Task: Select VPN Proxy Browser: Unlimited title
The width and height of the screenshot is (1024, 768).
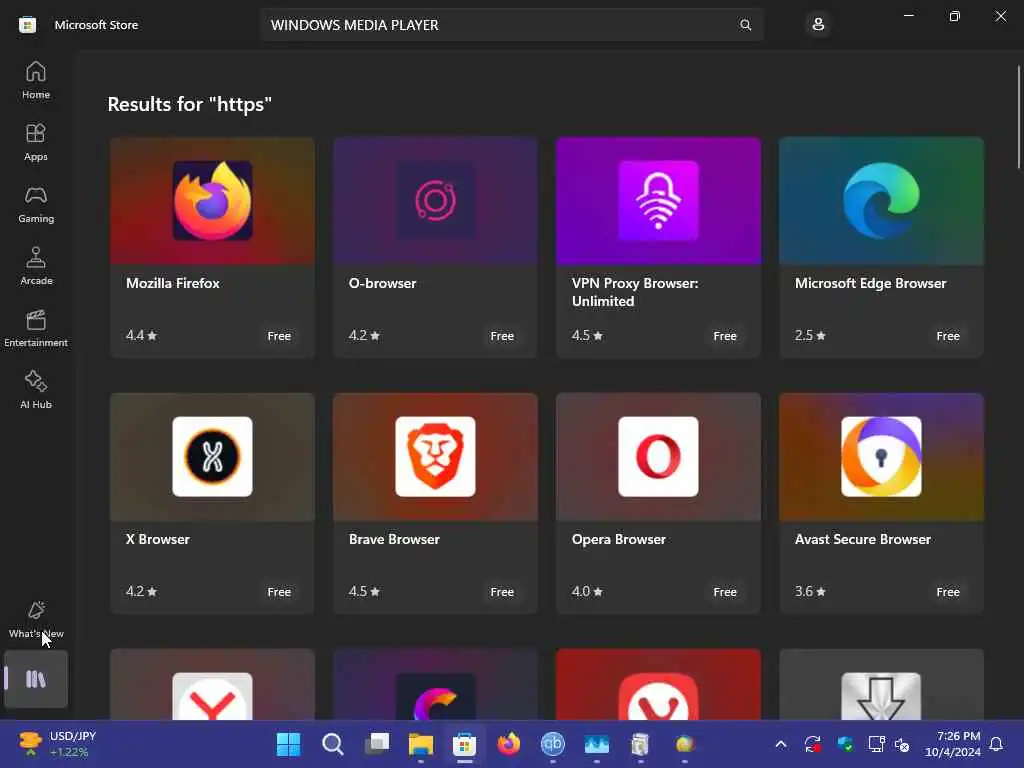Action: (635, 292)
